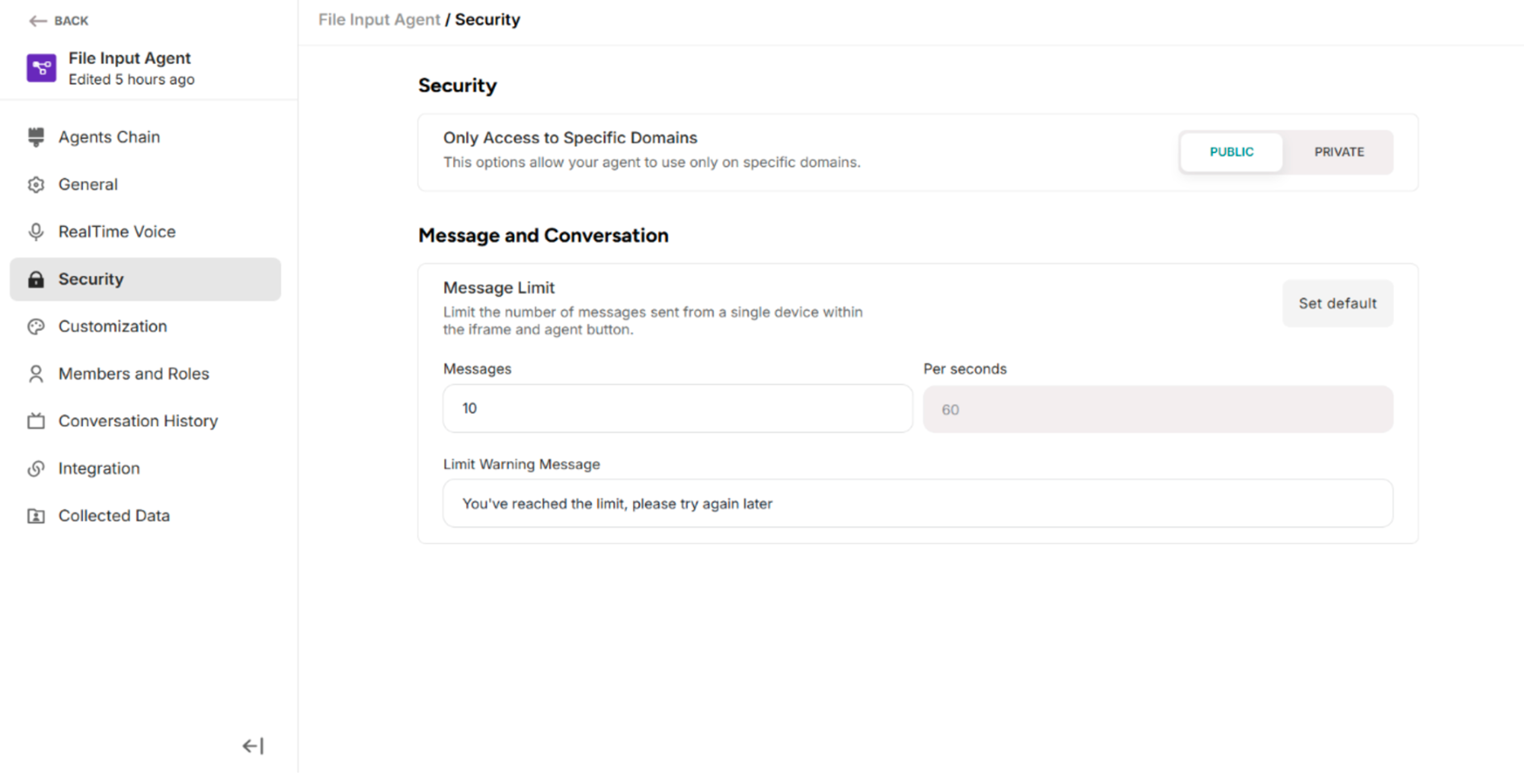This screenshot has height=784, width=1524.
Task: Keep domain access set to PUBLIC
Action: 1231,152
